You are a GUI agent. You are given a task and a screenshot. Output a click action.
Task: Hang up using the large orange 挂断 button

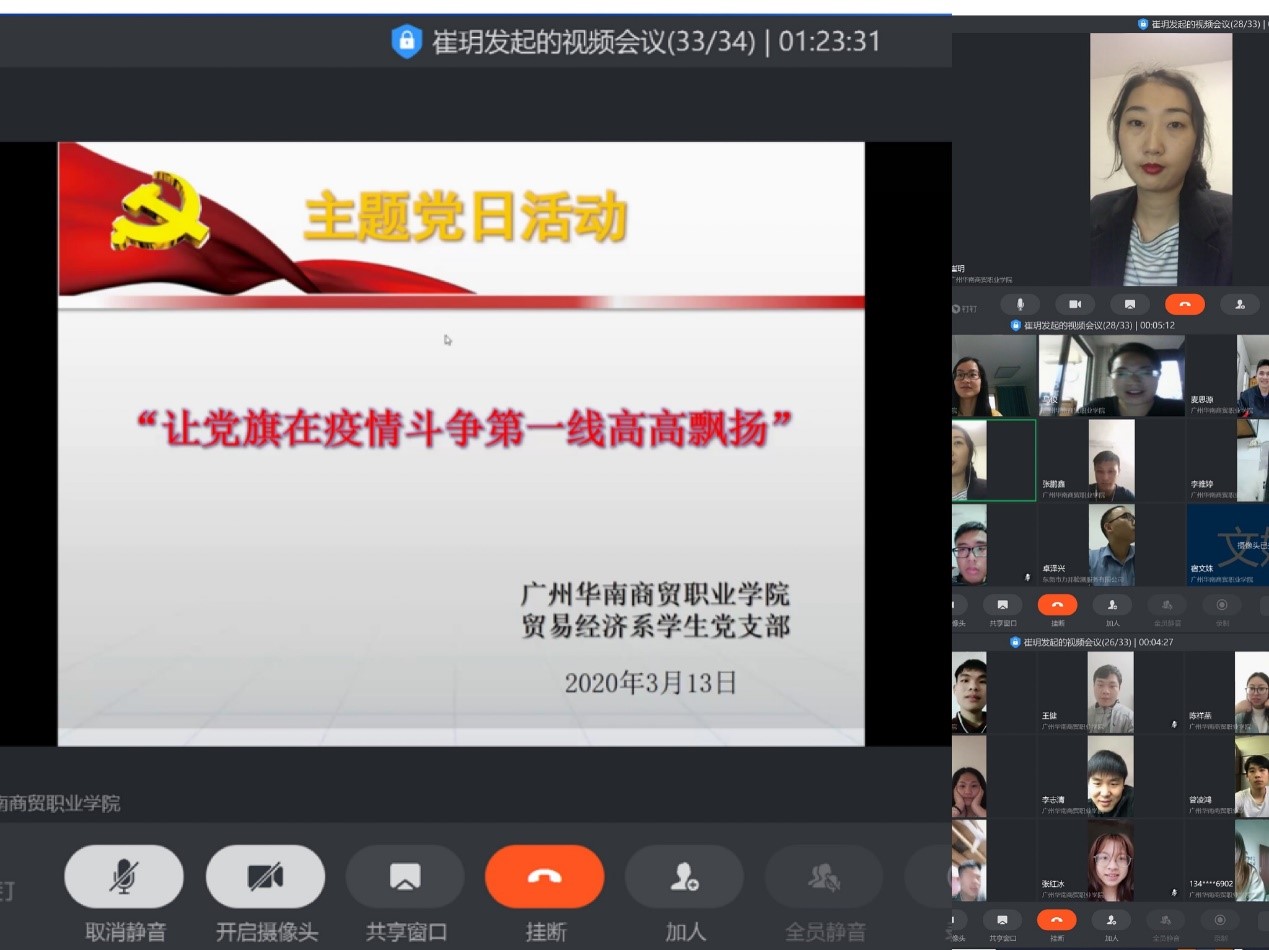[x=544, y=877]
